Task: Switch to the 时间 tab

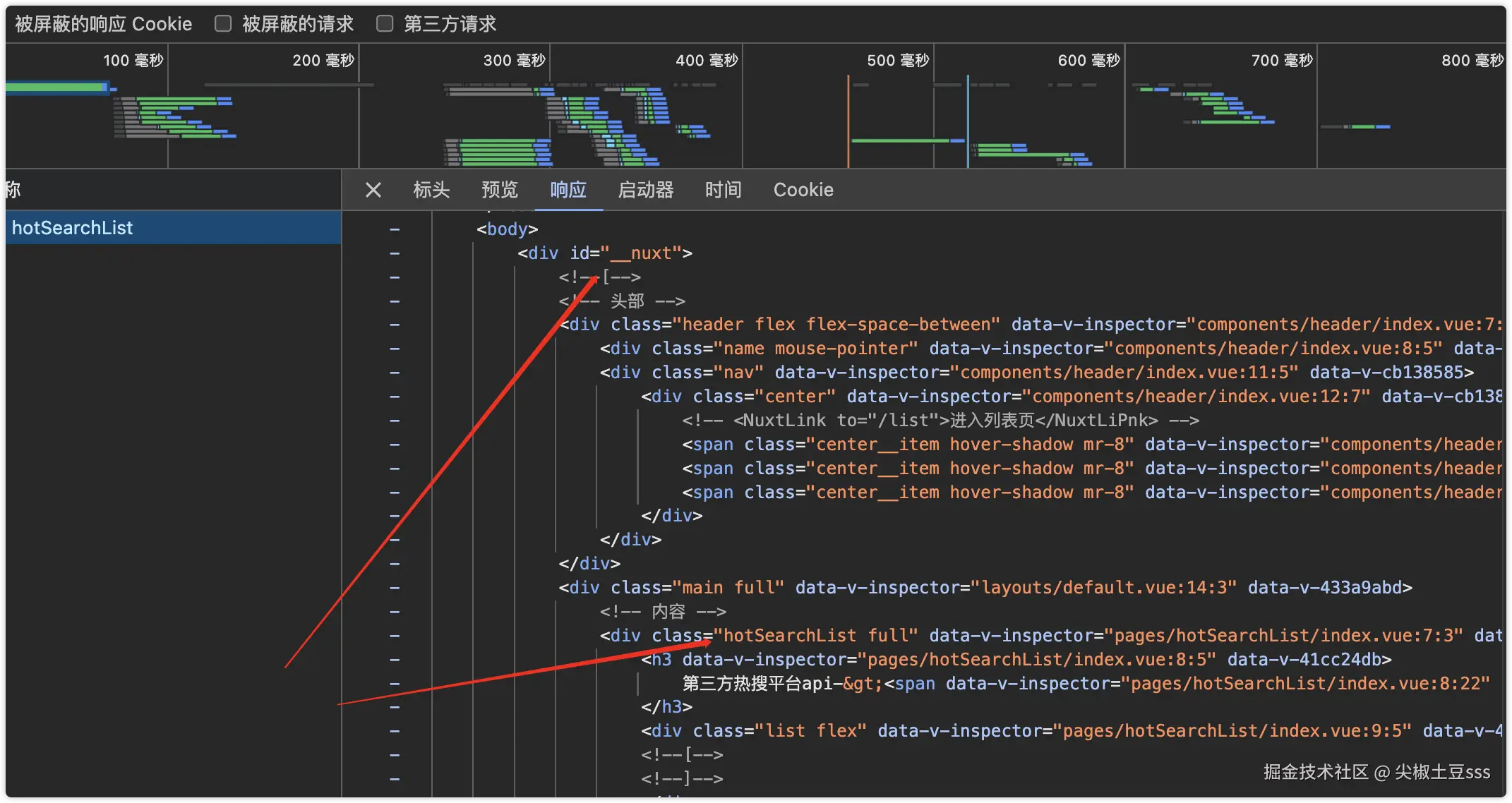Action: (x=723, y=190)
